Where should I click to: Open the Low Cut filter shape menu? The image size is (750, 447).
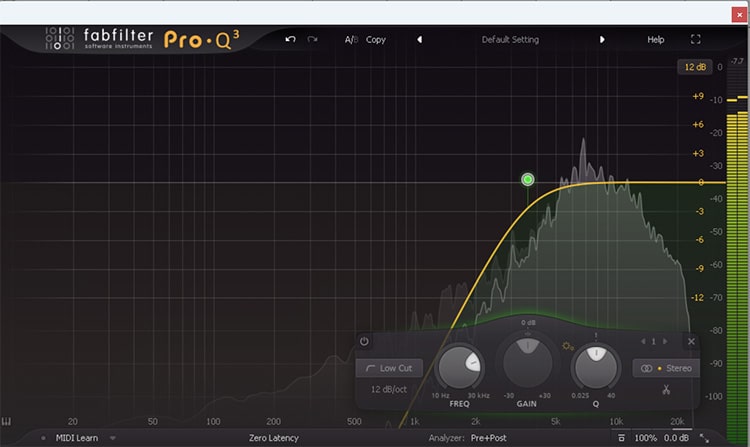[389, 368]
